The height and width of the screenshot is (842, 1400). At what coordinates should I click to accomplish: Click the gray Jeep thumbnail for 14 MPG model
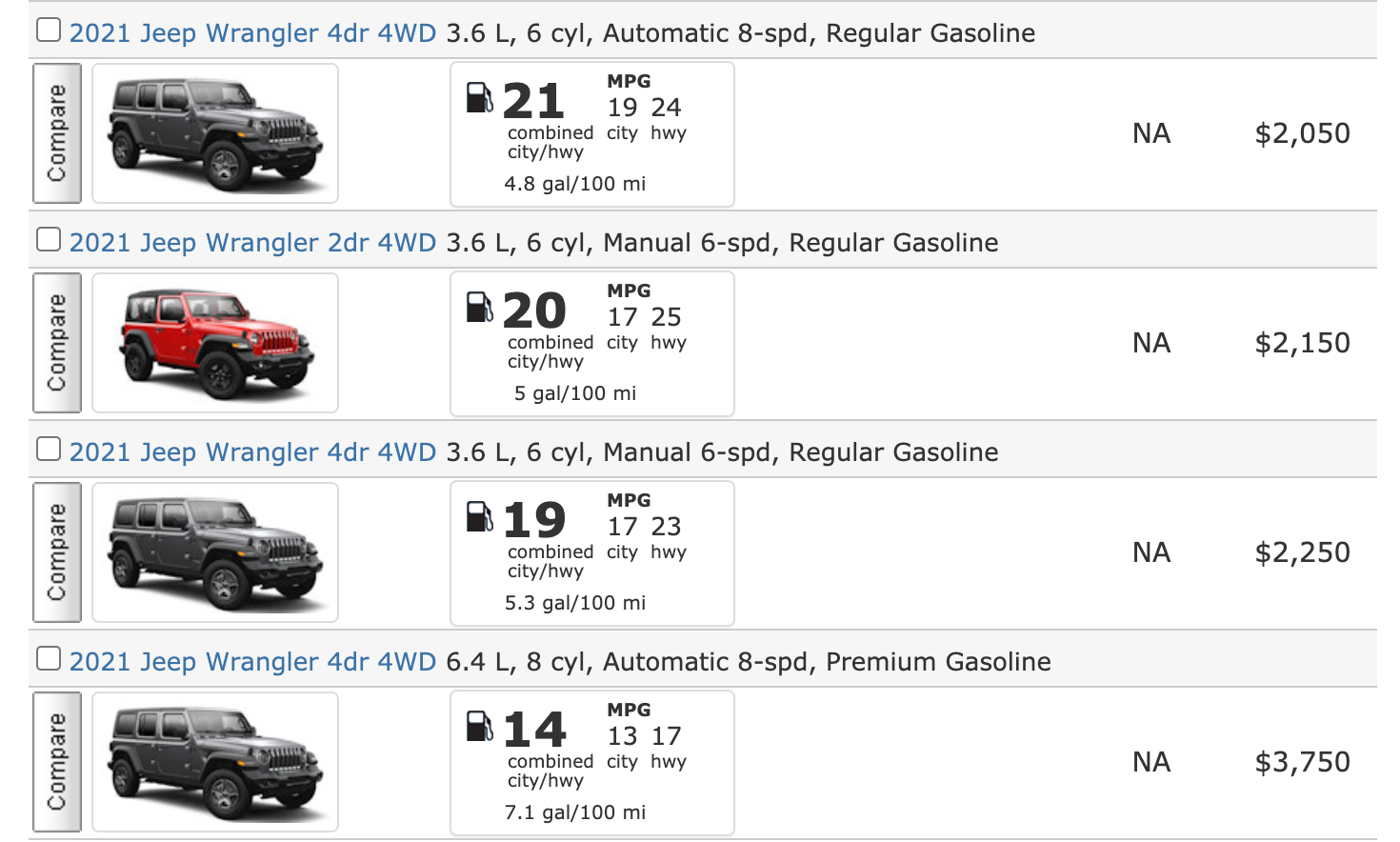pos(215,762)
